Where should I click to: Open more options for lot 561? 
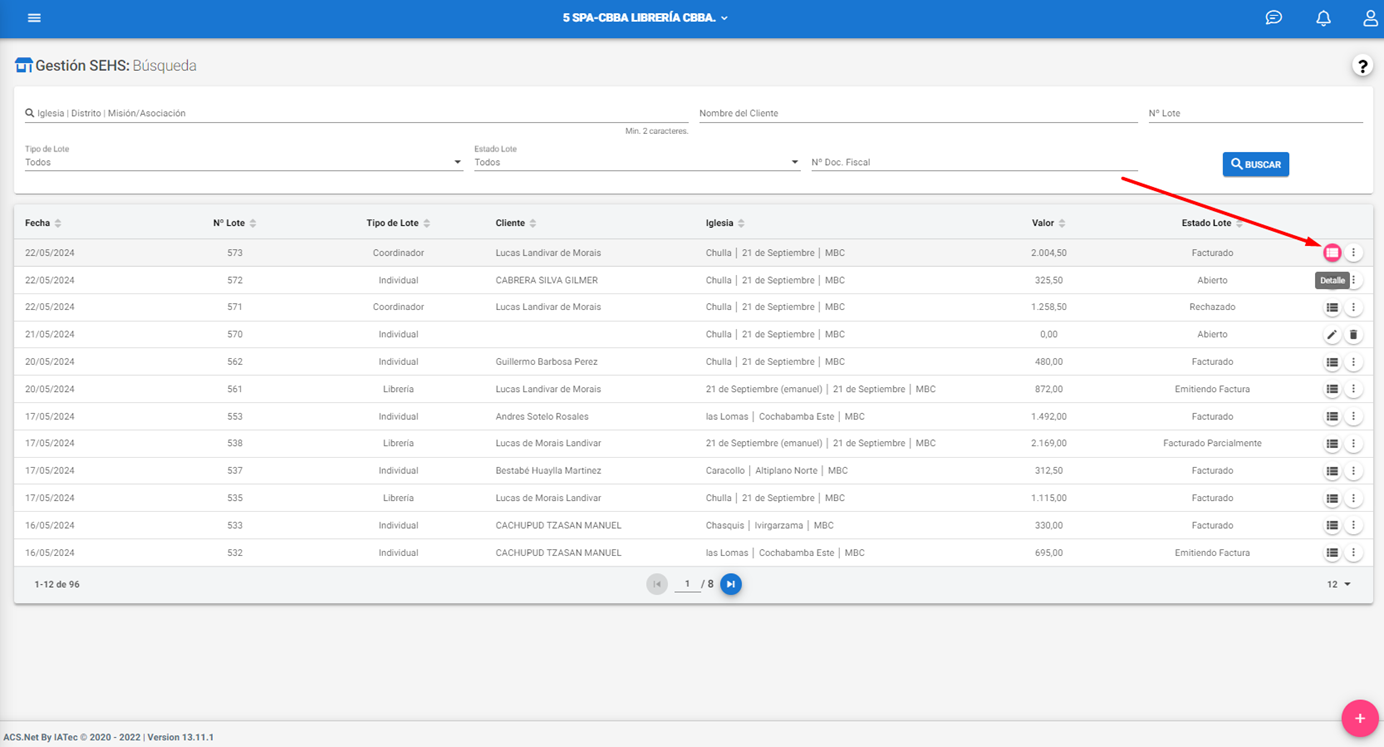pos(1353,389)
